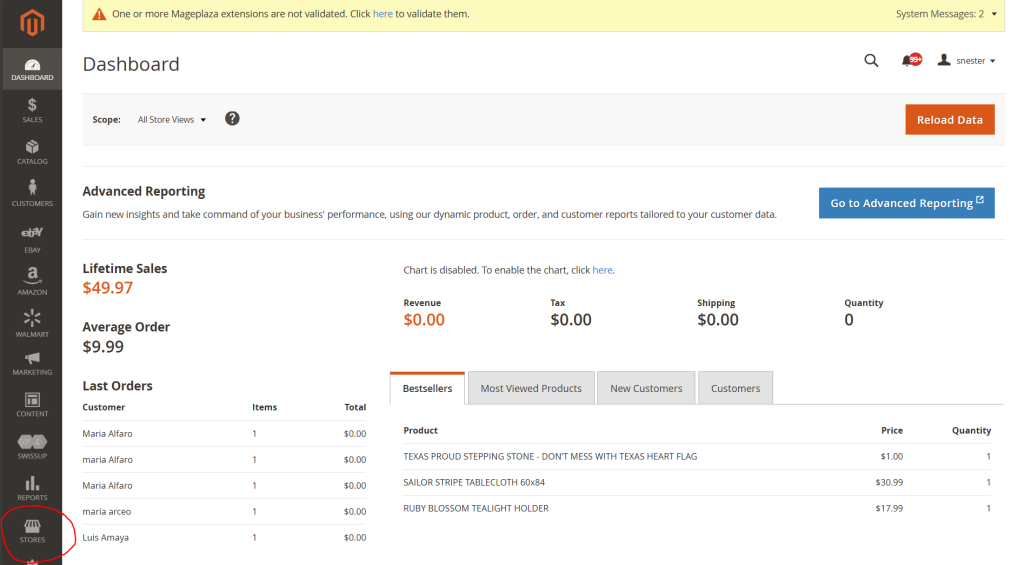Image resolution: width=1024 pixels, height=565 pixels.
Task: Expand the System Messages dropdown
Action: click(946, 14)
